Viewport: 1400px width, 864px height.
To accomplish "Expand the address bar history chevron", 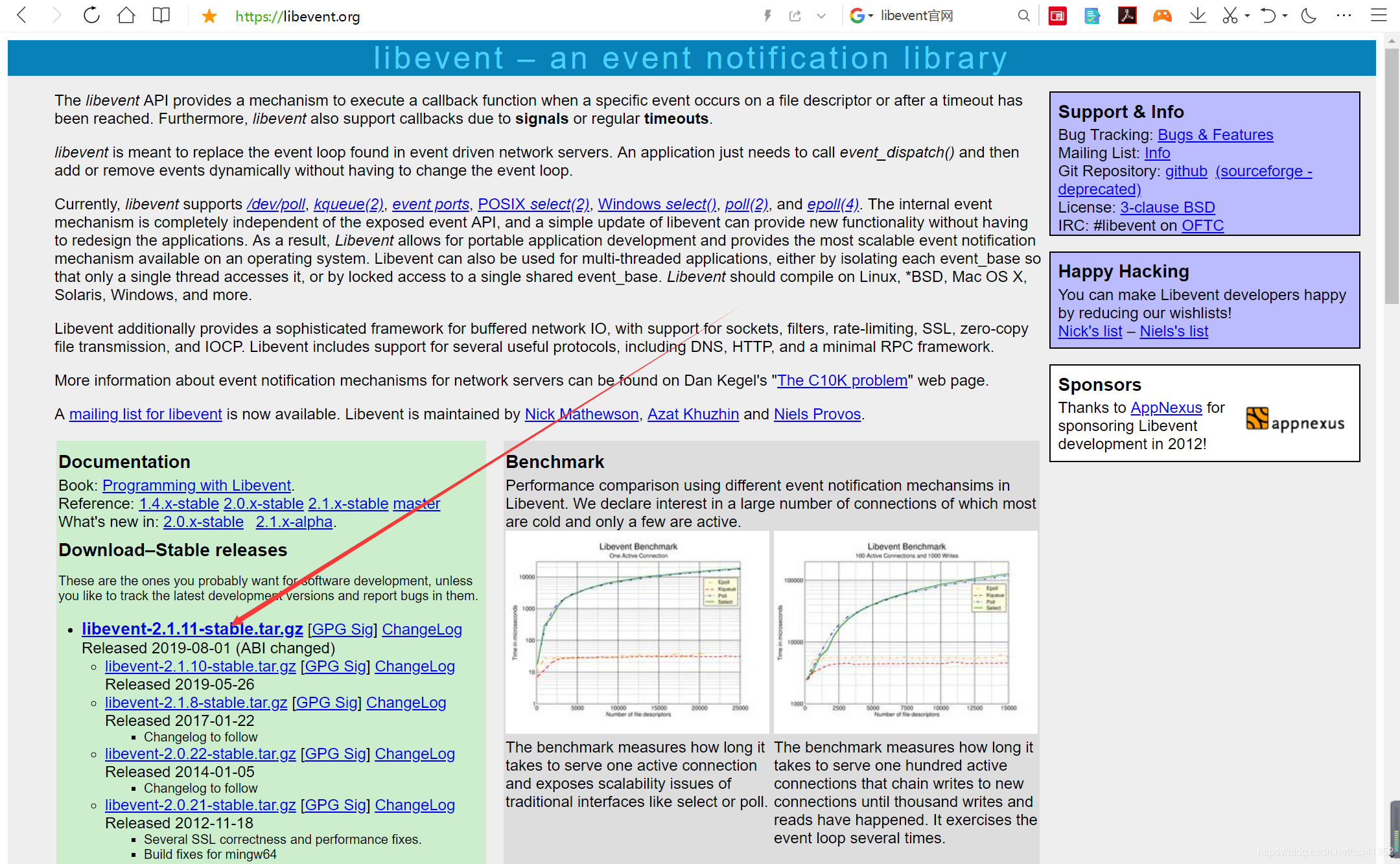I will pyautogui.click(x=821, y=16).
